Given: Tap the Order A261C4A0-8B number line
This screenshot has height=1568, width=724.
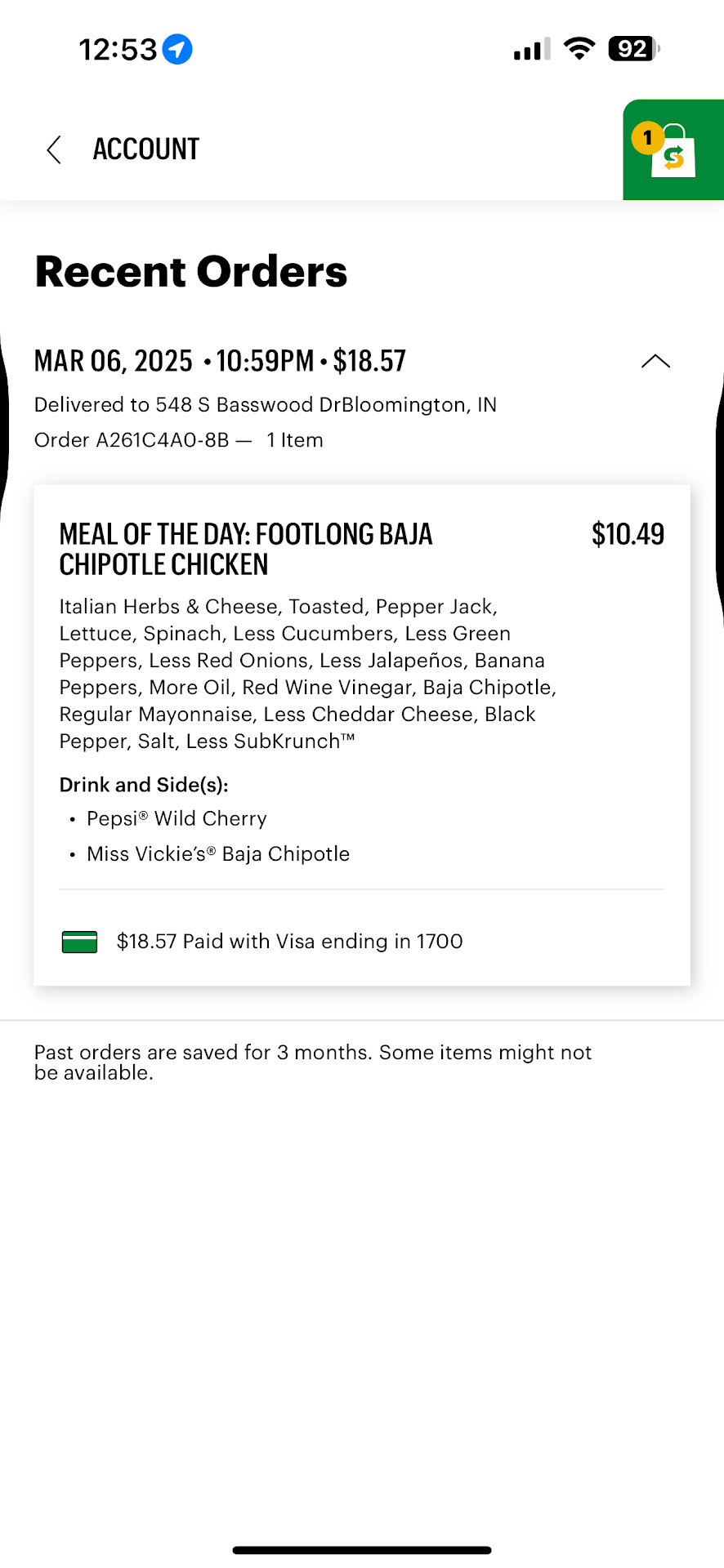Looking at the screenshot, I should [178, 440].
